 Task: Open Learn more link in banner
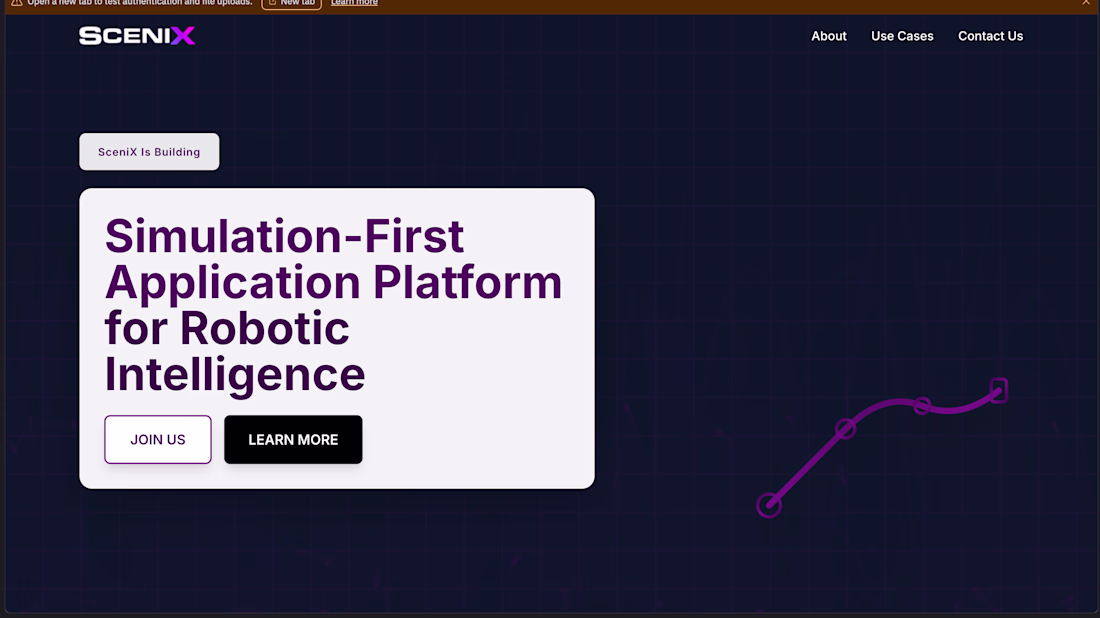[354, 3]
